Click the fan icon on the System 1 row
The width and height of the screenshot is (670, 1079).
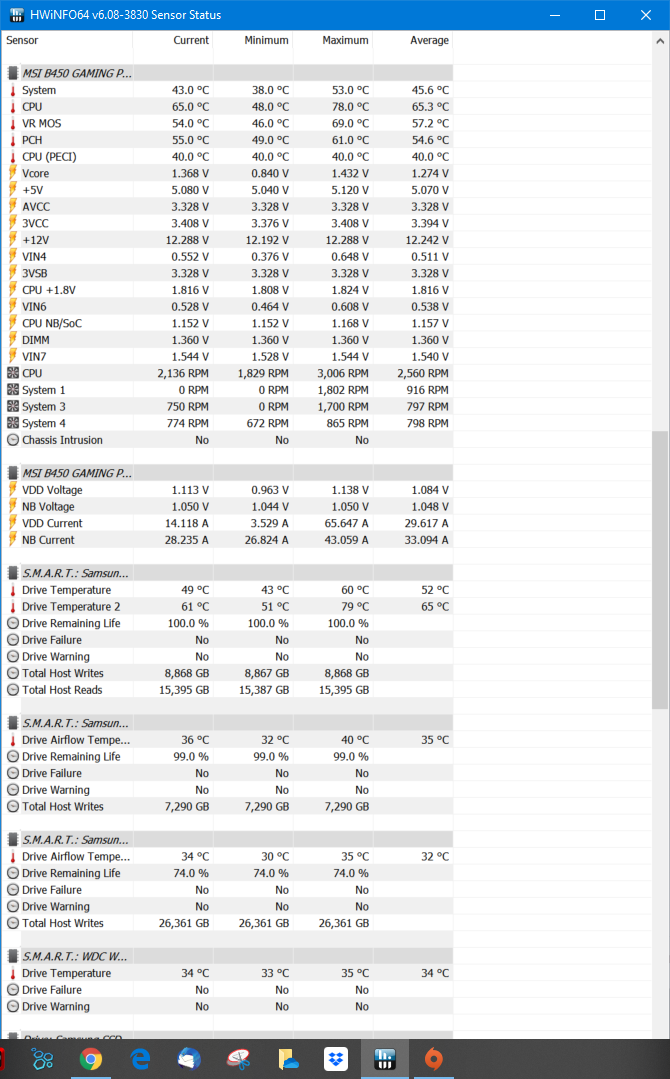click(x=12, y=389)
